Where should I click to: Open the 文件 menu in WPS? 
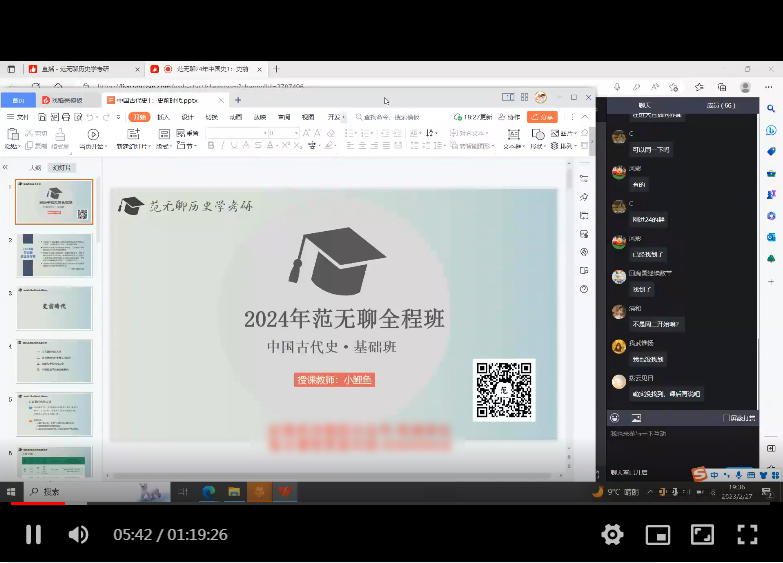click(18, 117)
